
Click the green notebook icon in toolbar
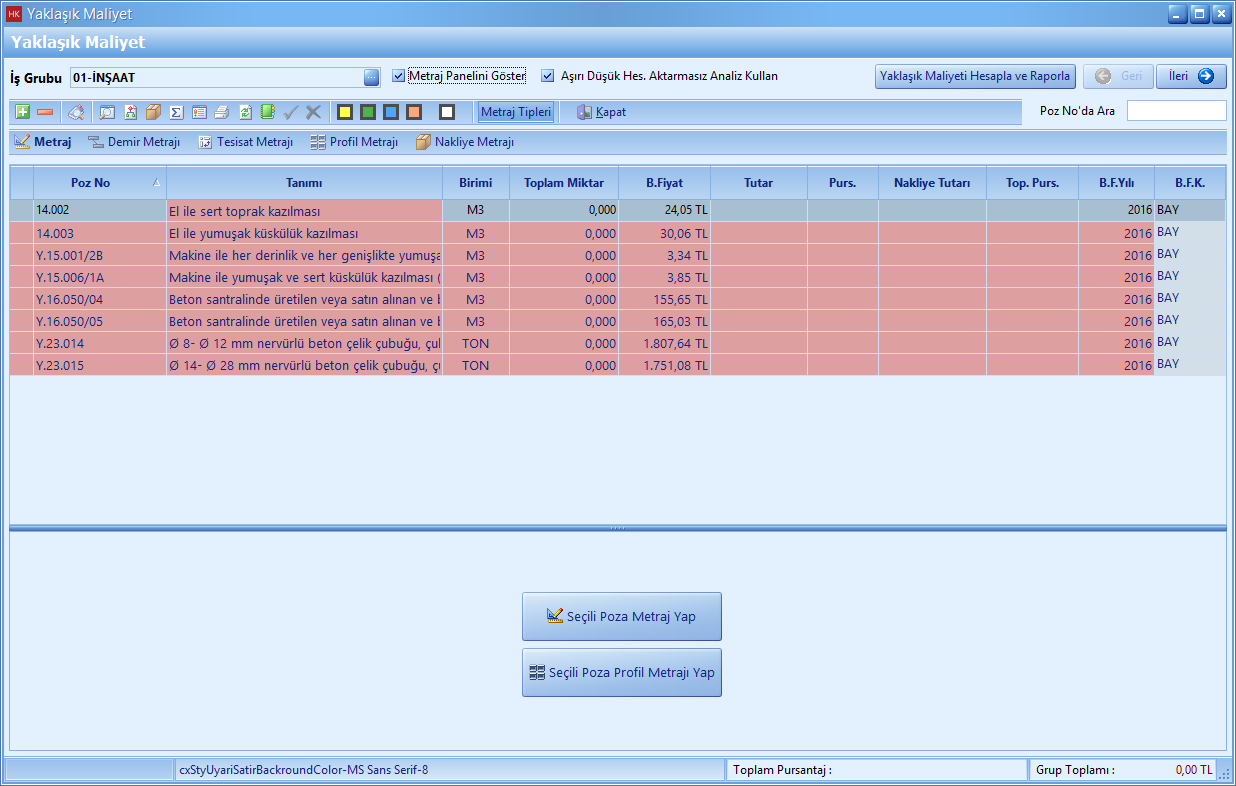(268, 112)
